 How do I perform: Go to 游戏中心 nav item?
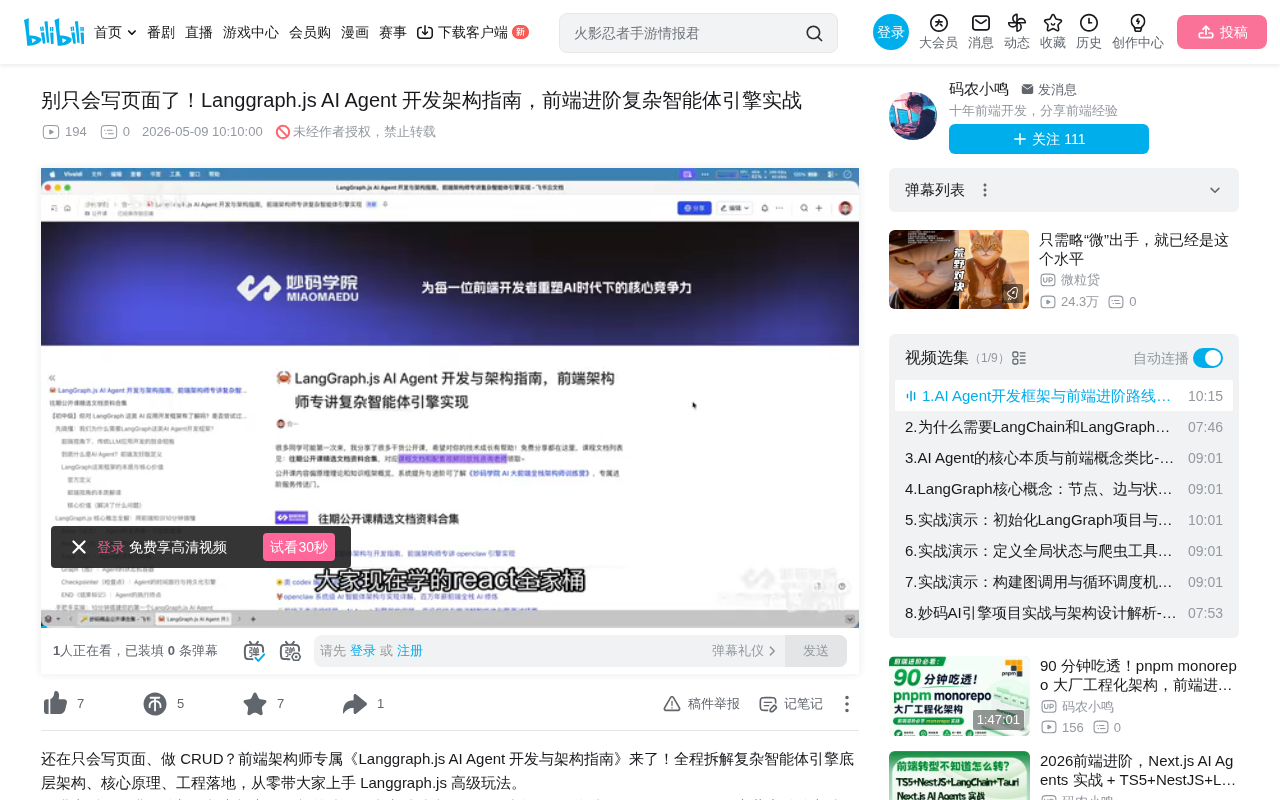point(251,32)
